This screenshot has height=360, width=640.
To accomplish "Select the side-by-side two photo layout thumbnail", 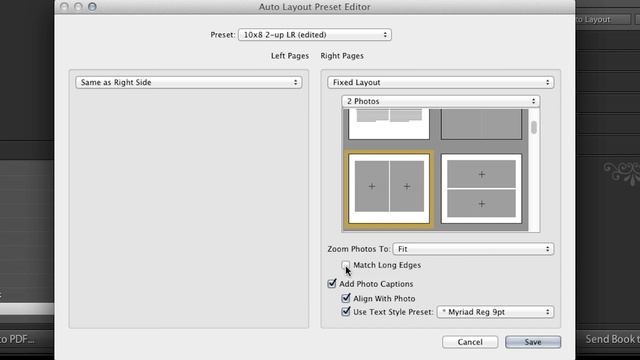I will (389, 188).
